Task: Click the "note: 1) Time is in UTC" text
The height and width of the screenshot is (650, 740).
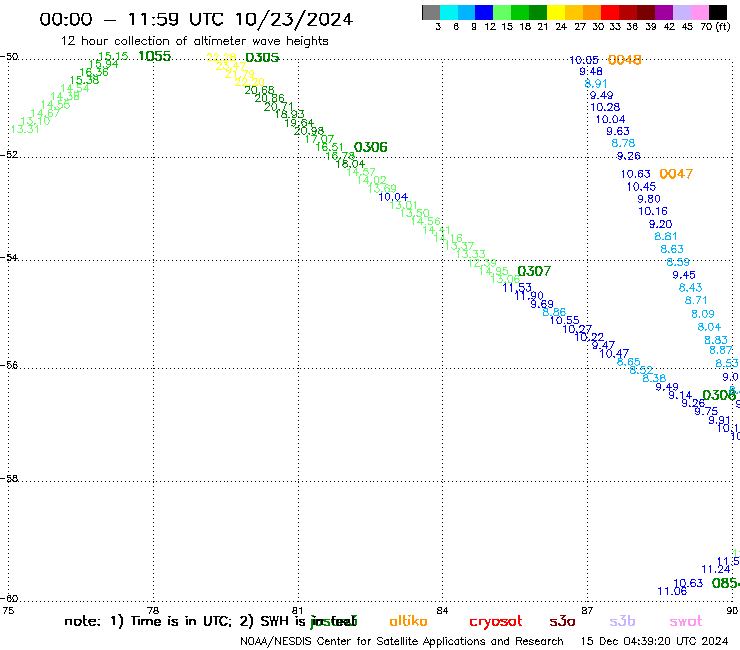Action: pos(148,621)
